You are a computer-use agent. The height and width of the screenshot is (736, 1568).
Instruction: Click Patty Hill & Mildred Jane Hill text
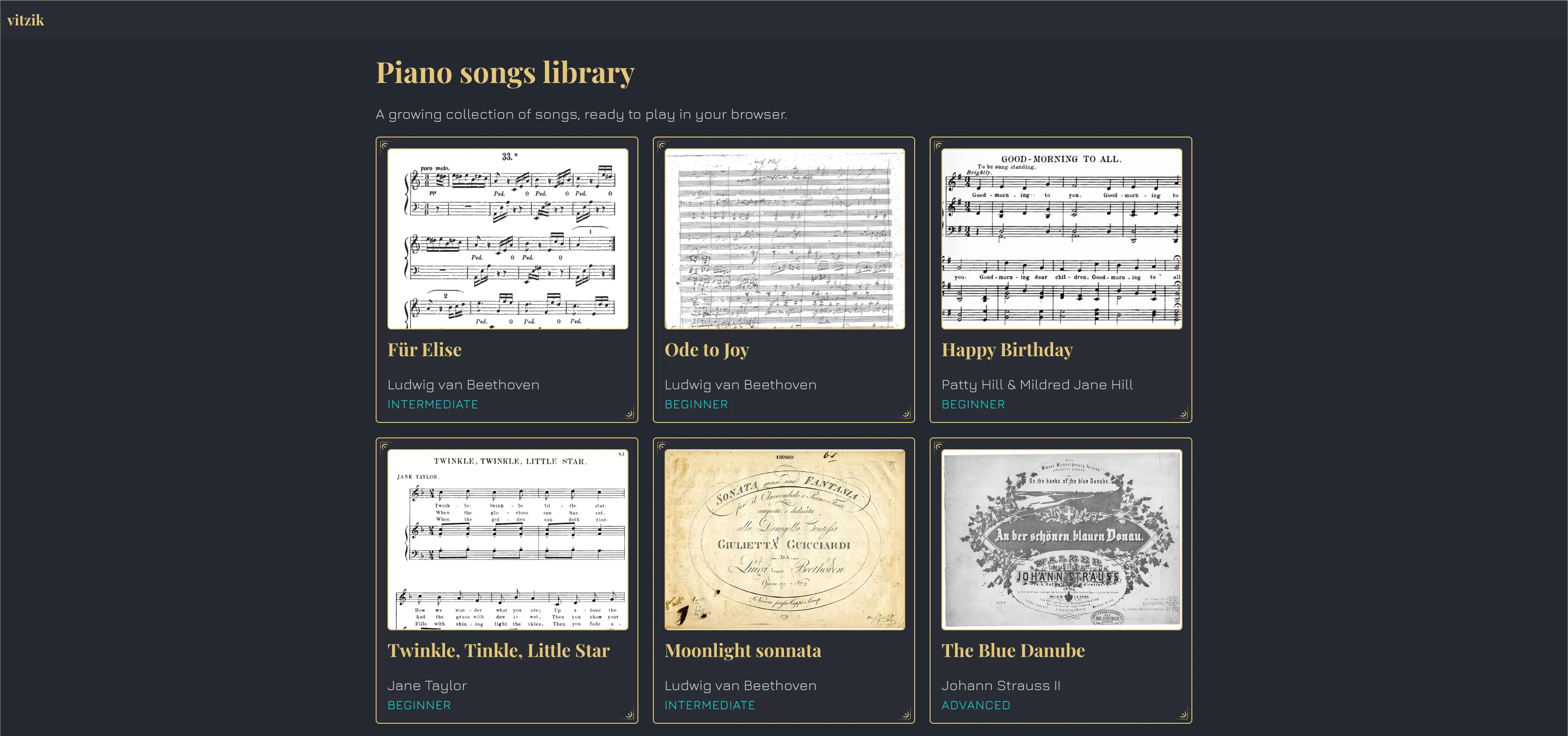[x=1037, y=385]
